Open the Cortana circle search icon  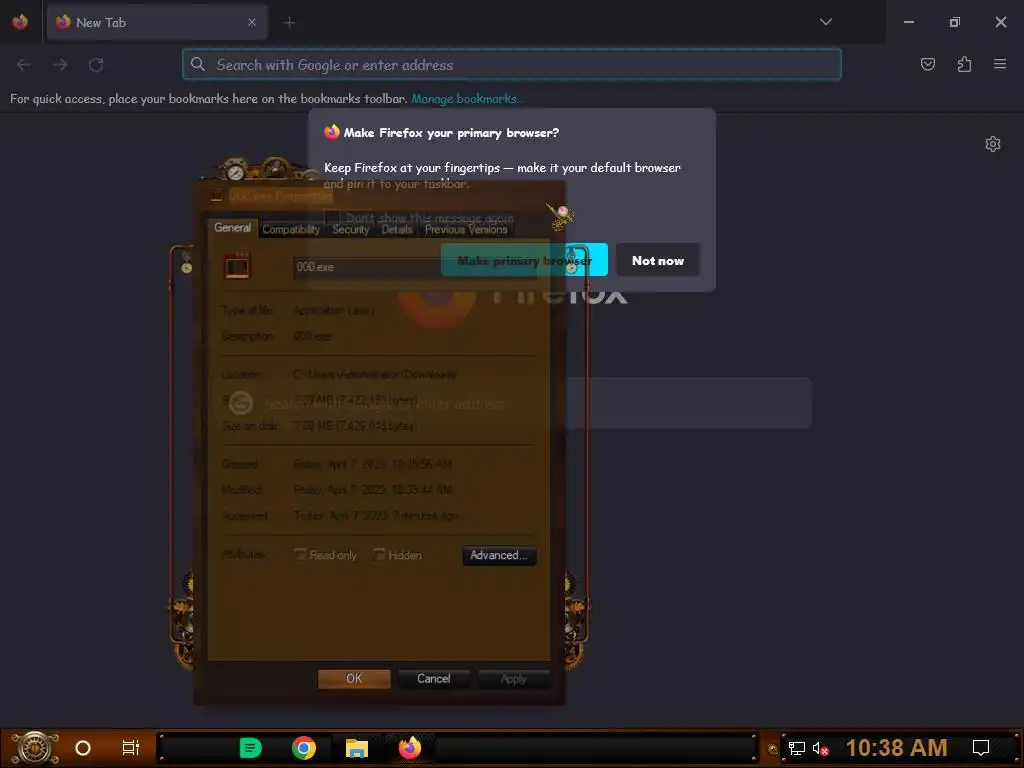pyautogui.click(x=83, y=748)
